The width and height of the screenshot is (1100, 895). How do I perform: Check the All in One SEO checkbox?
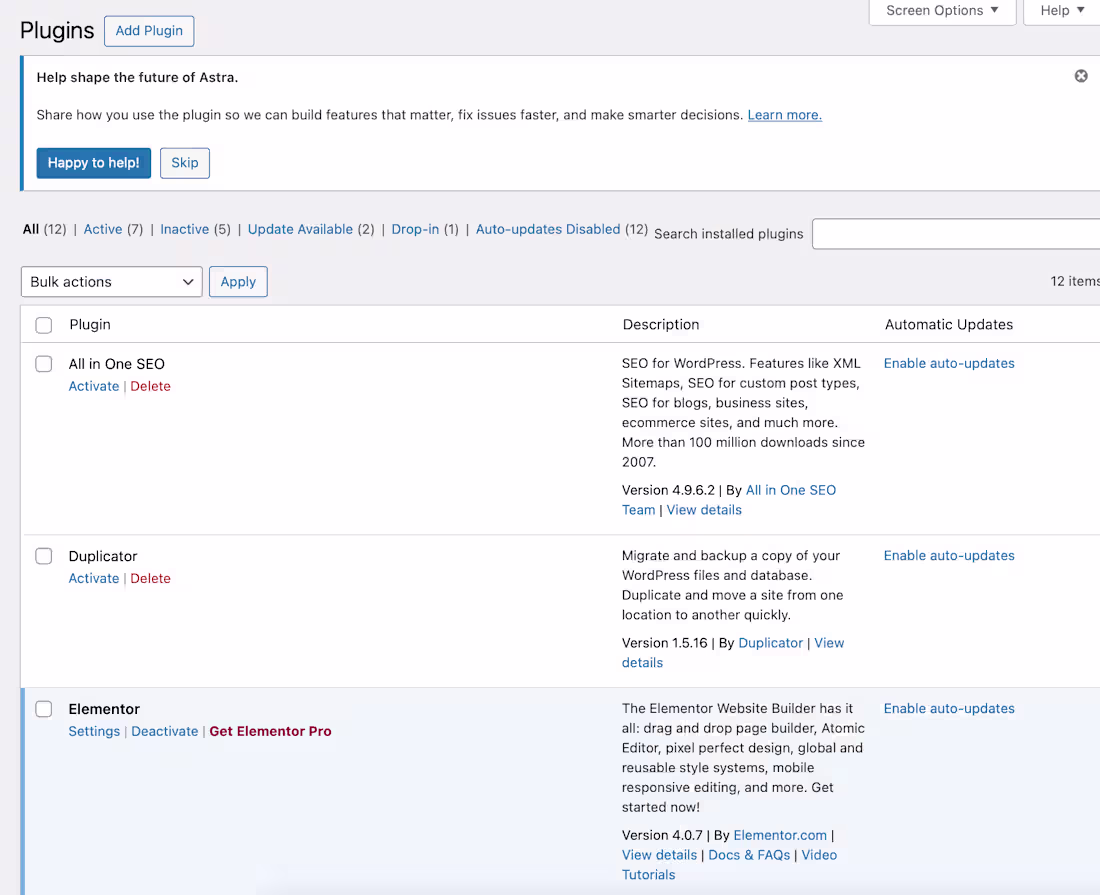43,363
